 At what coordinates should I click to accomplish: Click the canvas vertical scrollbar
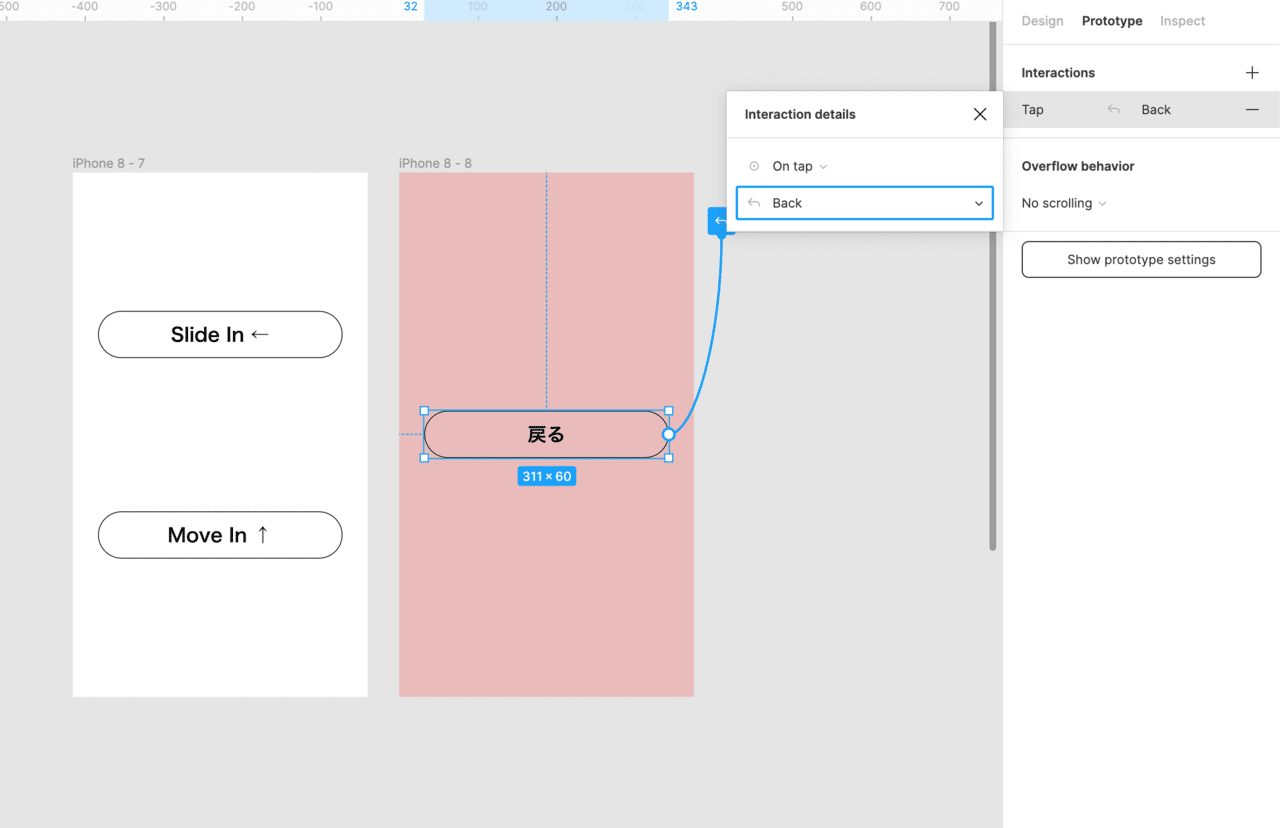[992, 300]
